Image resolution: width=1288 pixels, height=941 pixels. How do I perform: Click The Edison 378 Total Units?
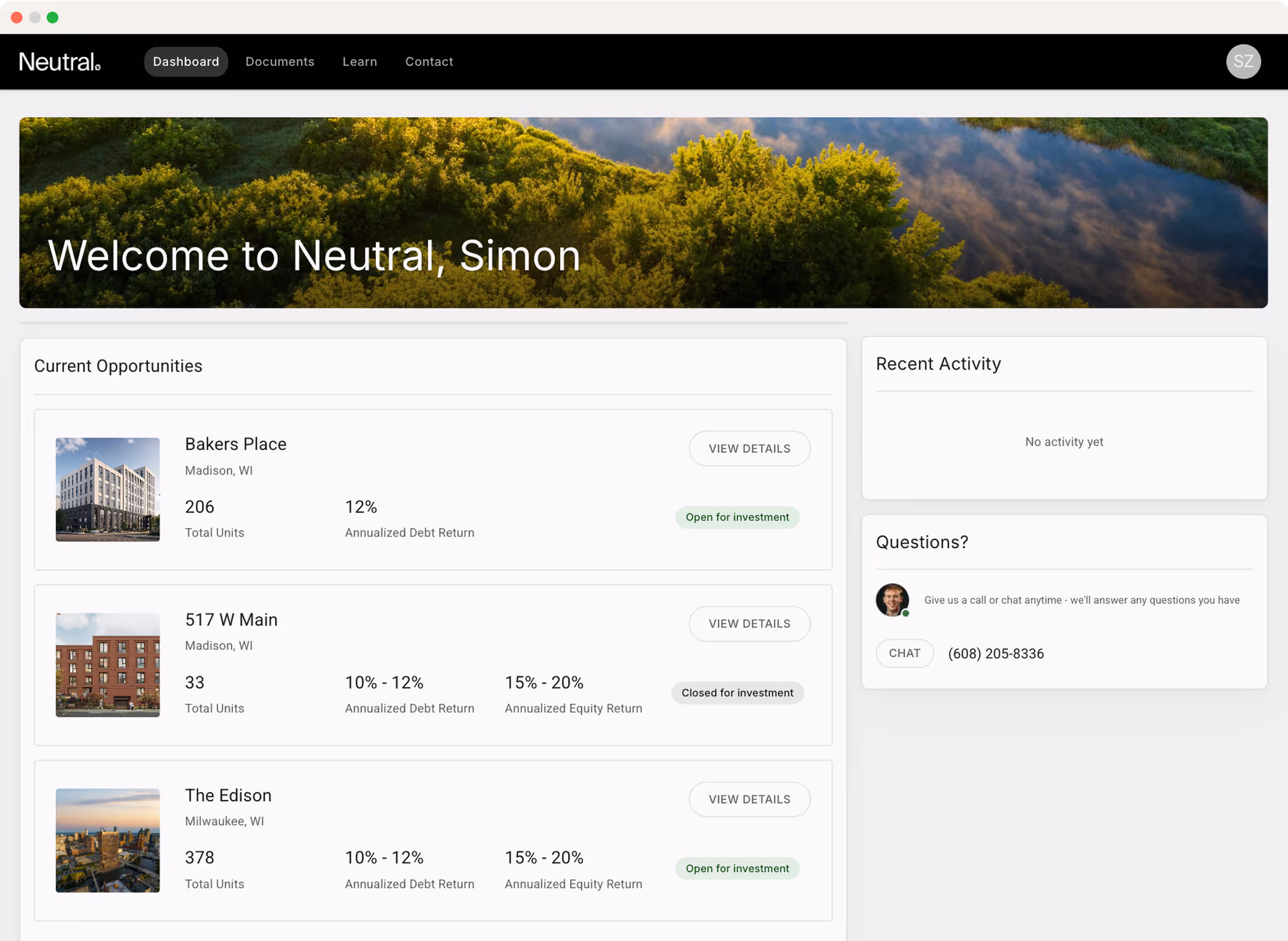[214, 870]
